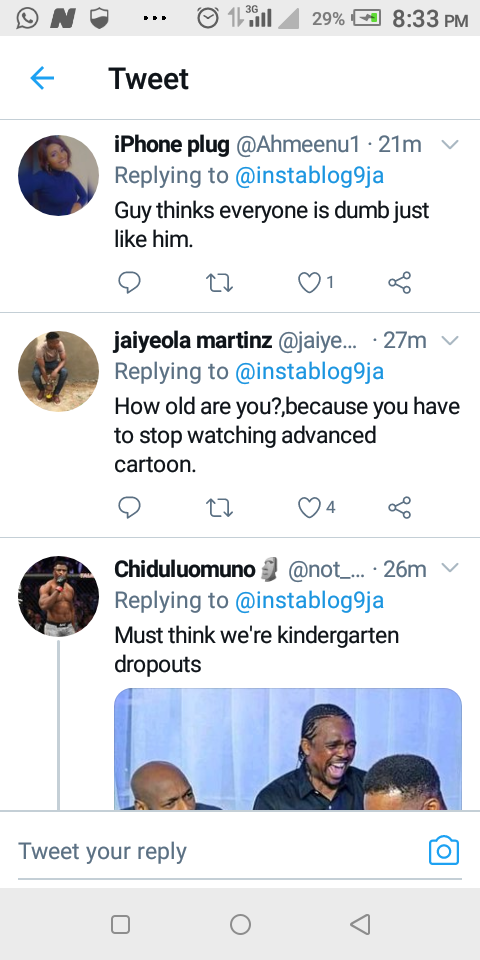The width and height of the screenshot is (480, 960).
Task: Like the tweet from iPhone plug
Action: [x=310, y=282]
